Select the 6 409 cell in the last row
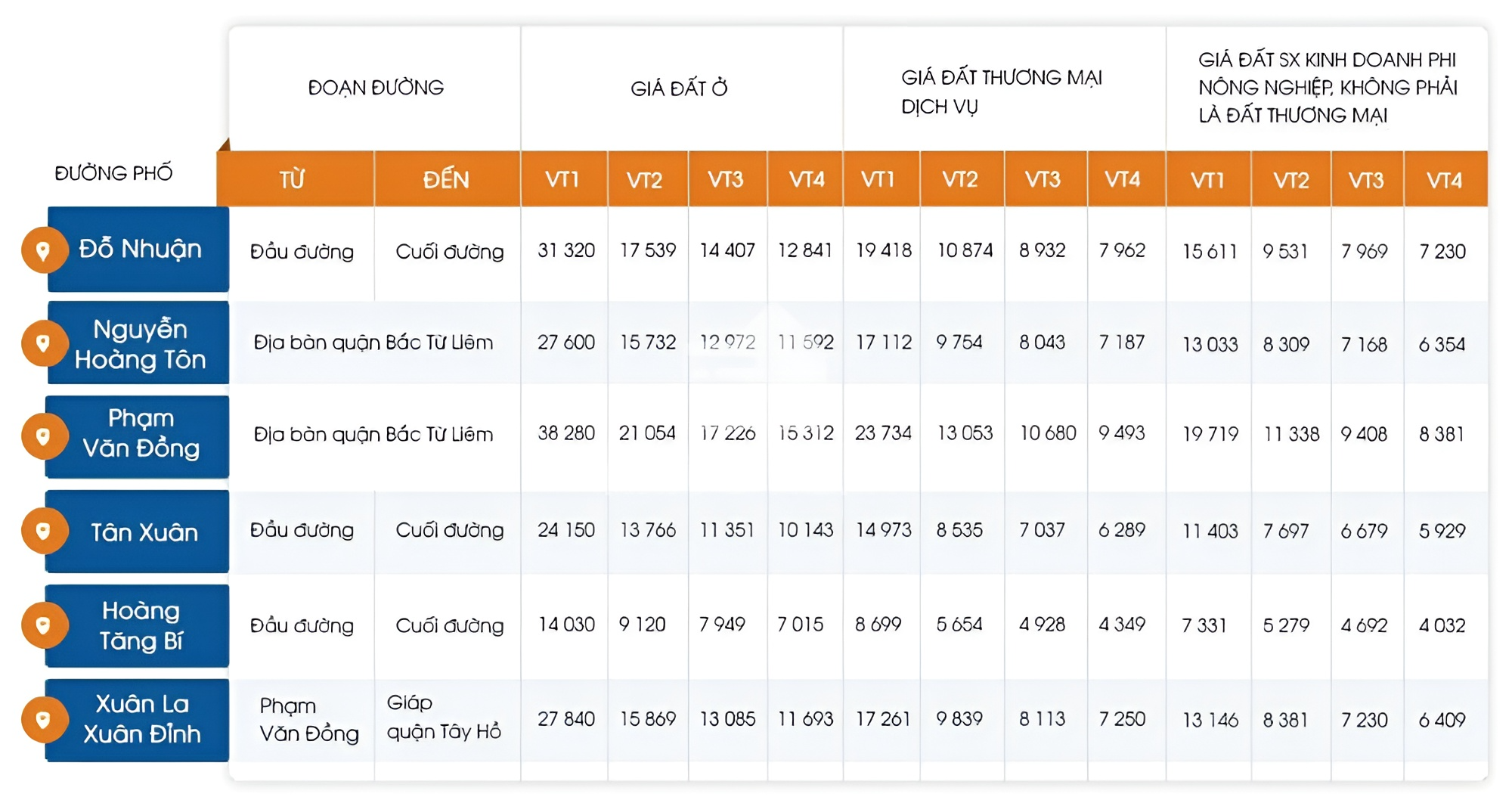The width and height of the screenshot is (1512, 800). (1442, 720)
